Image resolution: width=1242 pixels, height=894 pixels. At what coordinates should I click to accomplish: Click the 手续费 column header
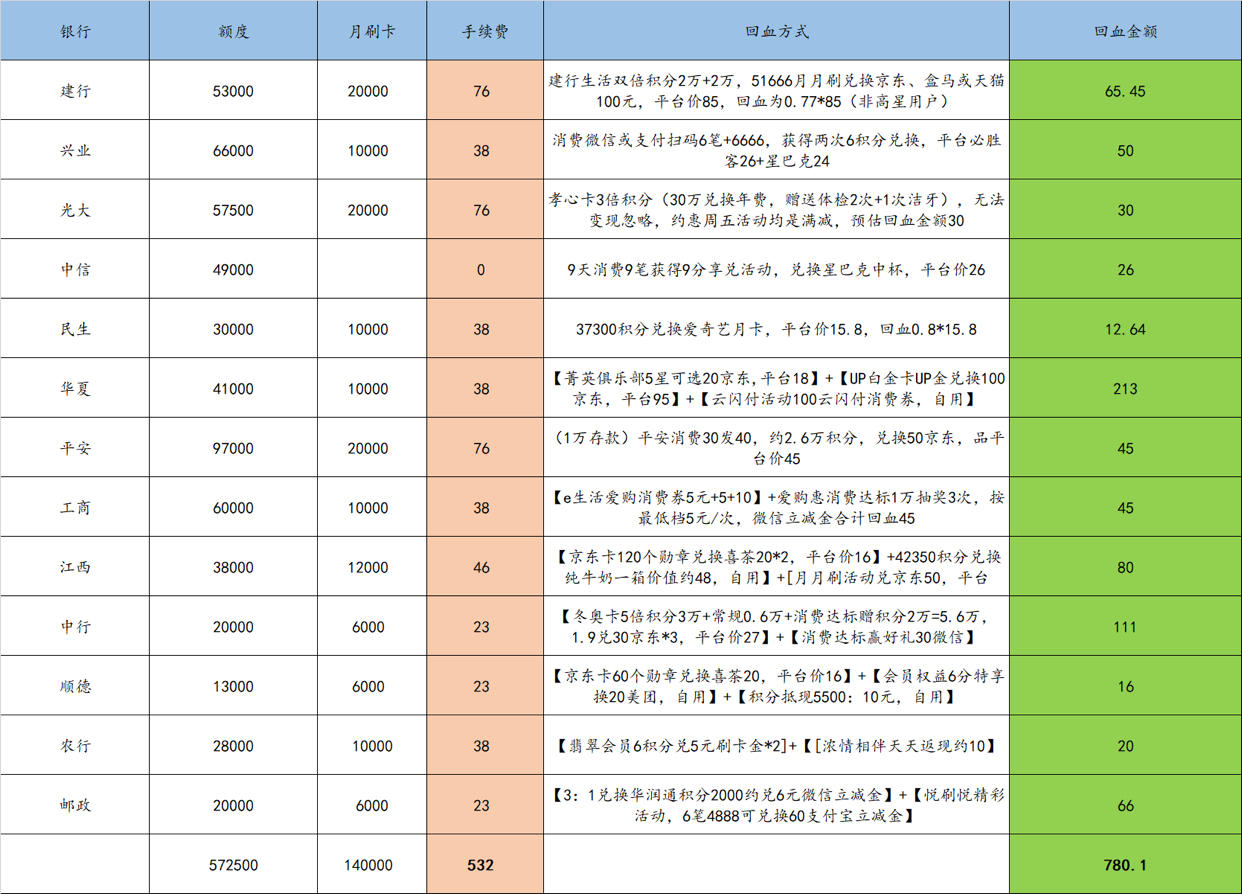point(485,31)
